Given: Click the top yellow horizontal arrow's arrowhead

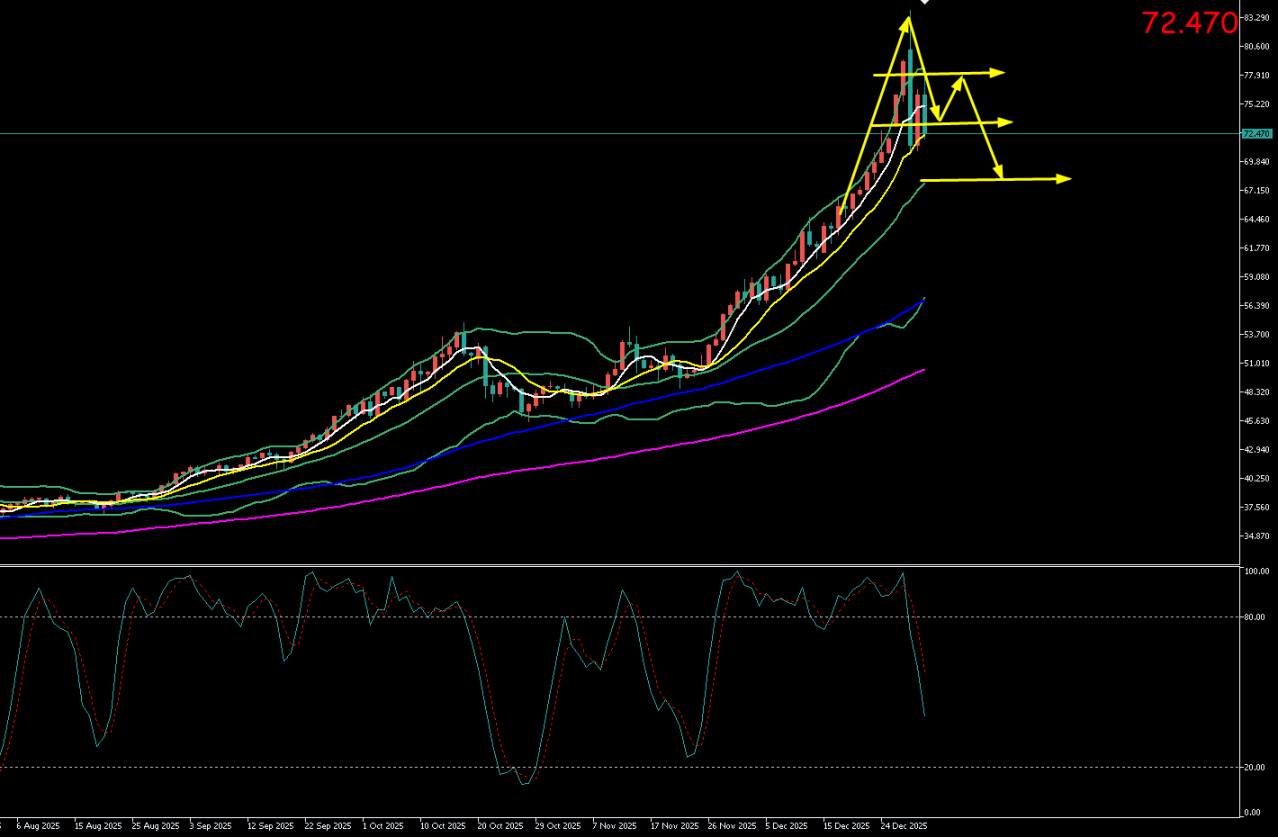Looking at the screenshot, I should 998,72.
